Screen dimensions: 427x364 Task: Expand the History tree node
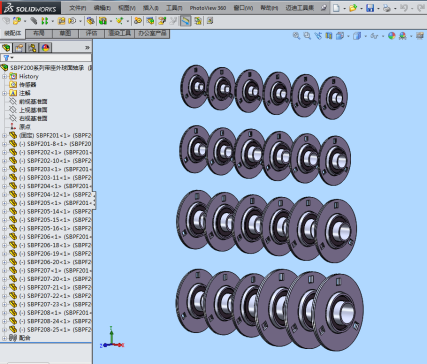pyautogui.click(x=4, y=76)
